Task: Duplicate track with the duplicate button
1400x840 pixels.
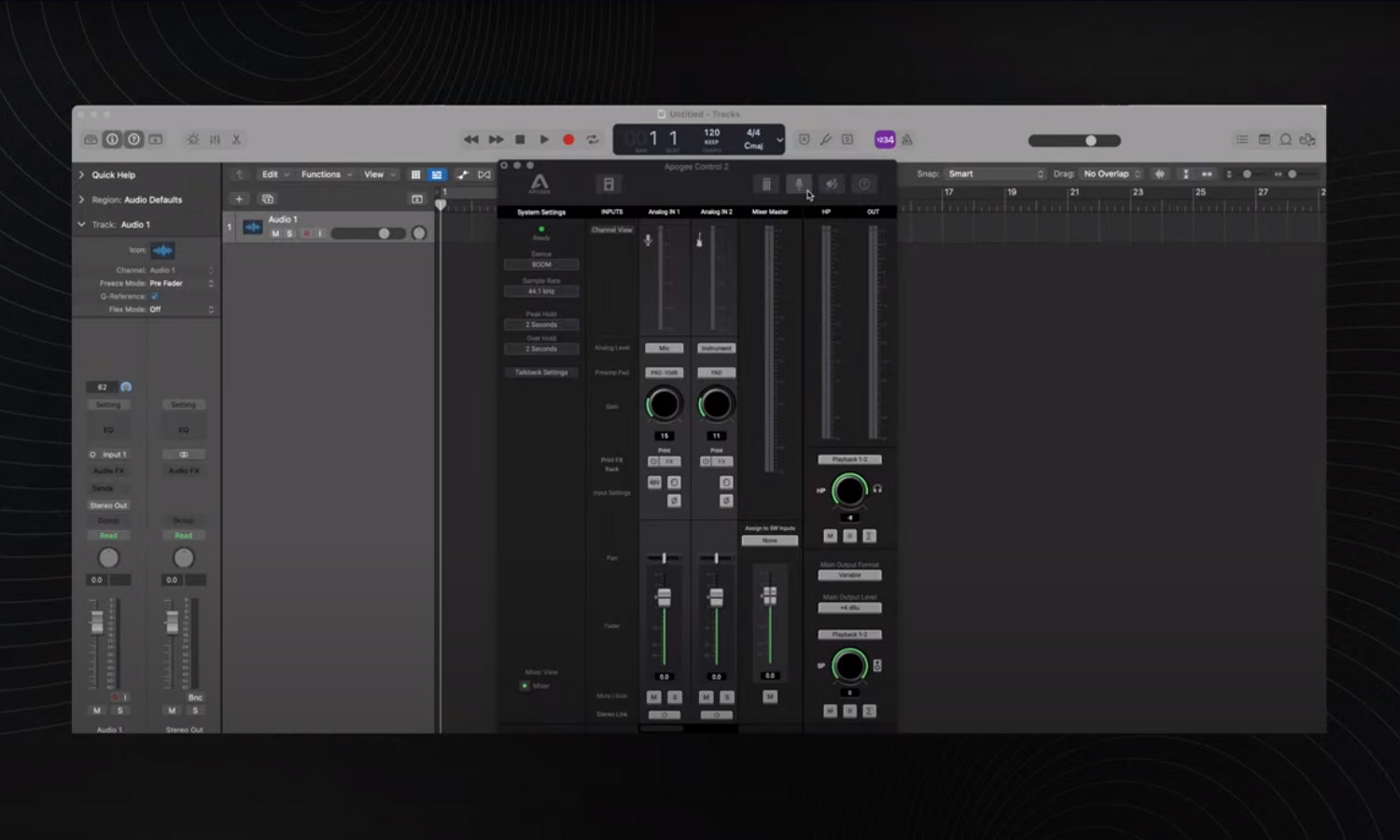Action: click(x=268, y=199)
